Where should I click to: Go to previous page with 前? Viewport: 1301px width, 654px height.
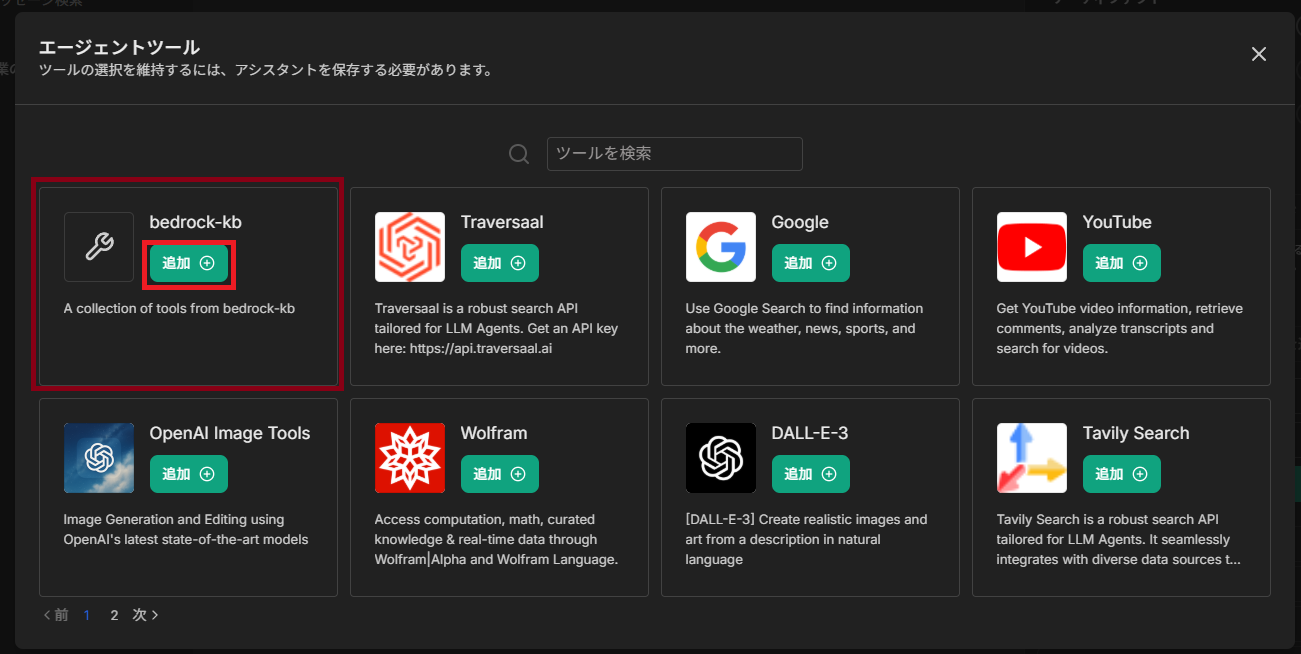[56, 615]
